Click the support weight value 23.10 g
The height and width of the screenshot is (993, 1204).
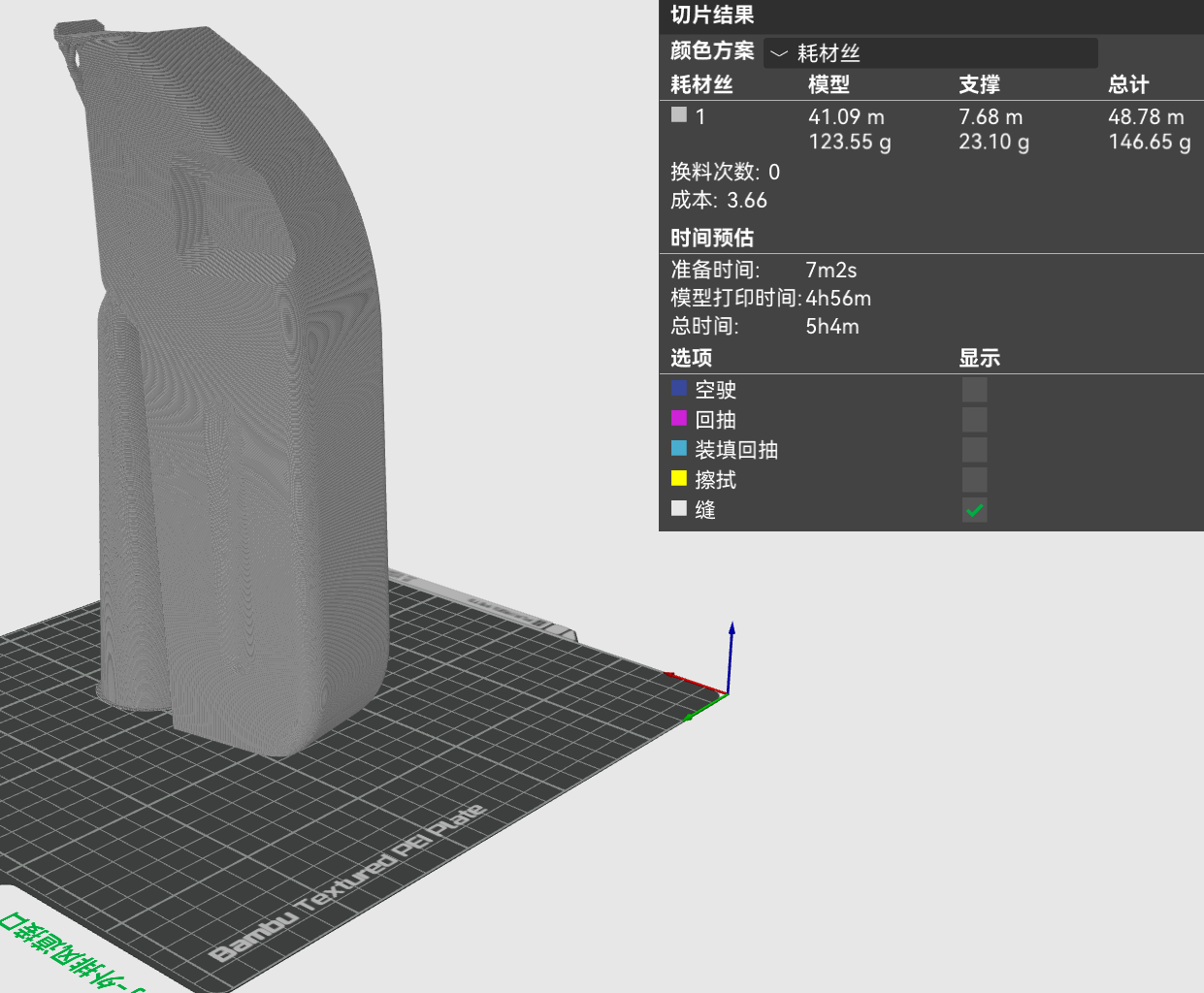994,142
